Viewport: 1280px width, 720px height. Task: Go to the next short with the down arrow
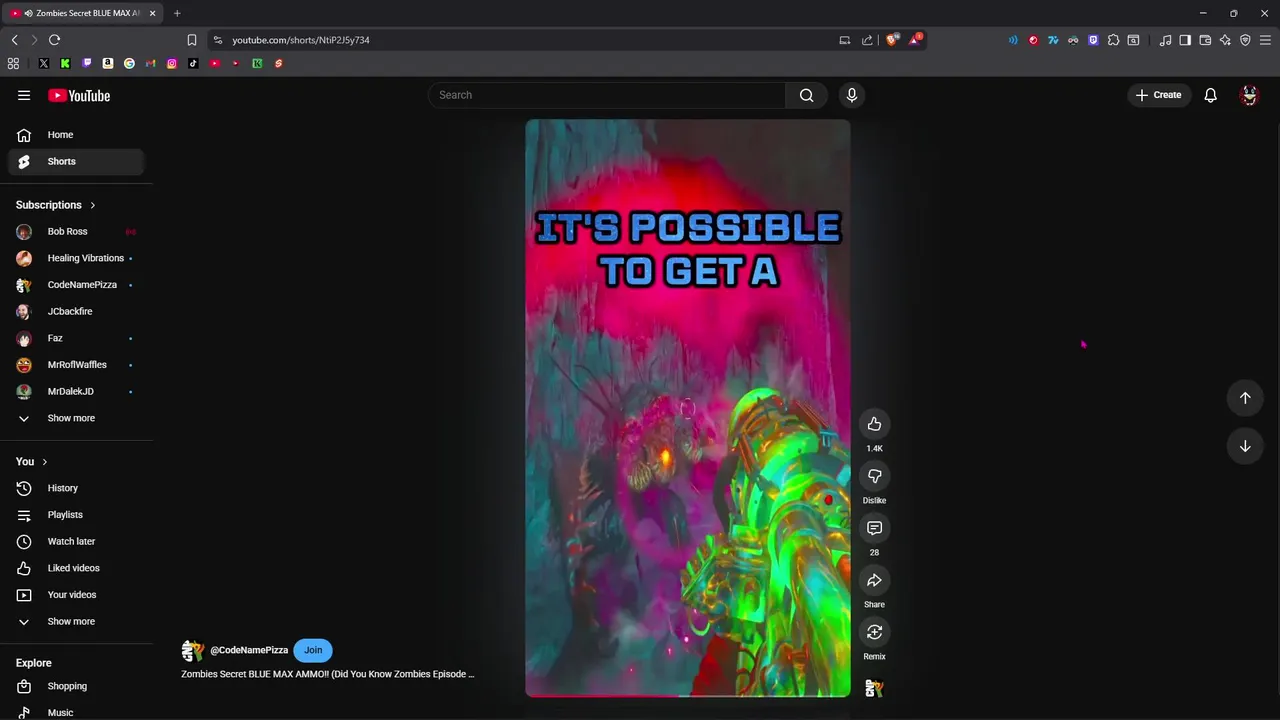point(1245,446)
